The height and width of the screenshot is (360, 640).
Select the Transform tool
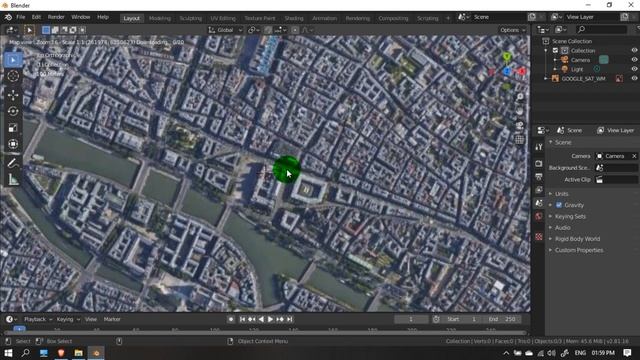click(x=13, y=144)
